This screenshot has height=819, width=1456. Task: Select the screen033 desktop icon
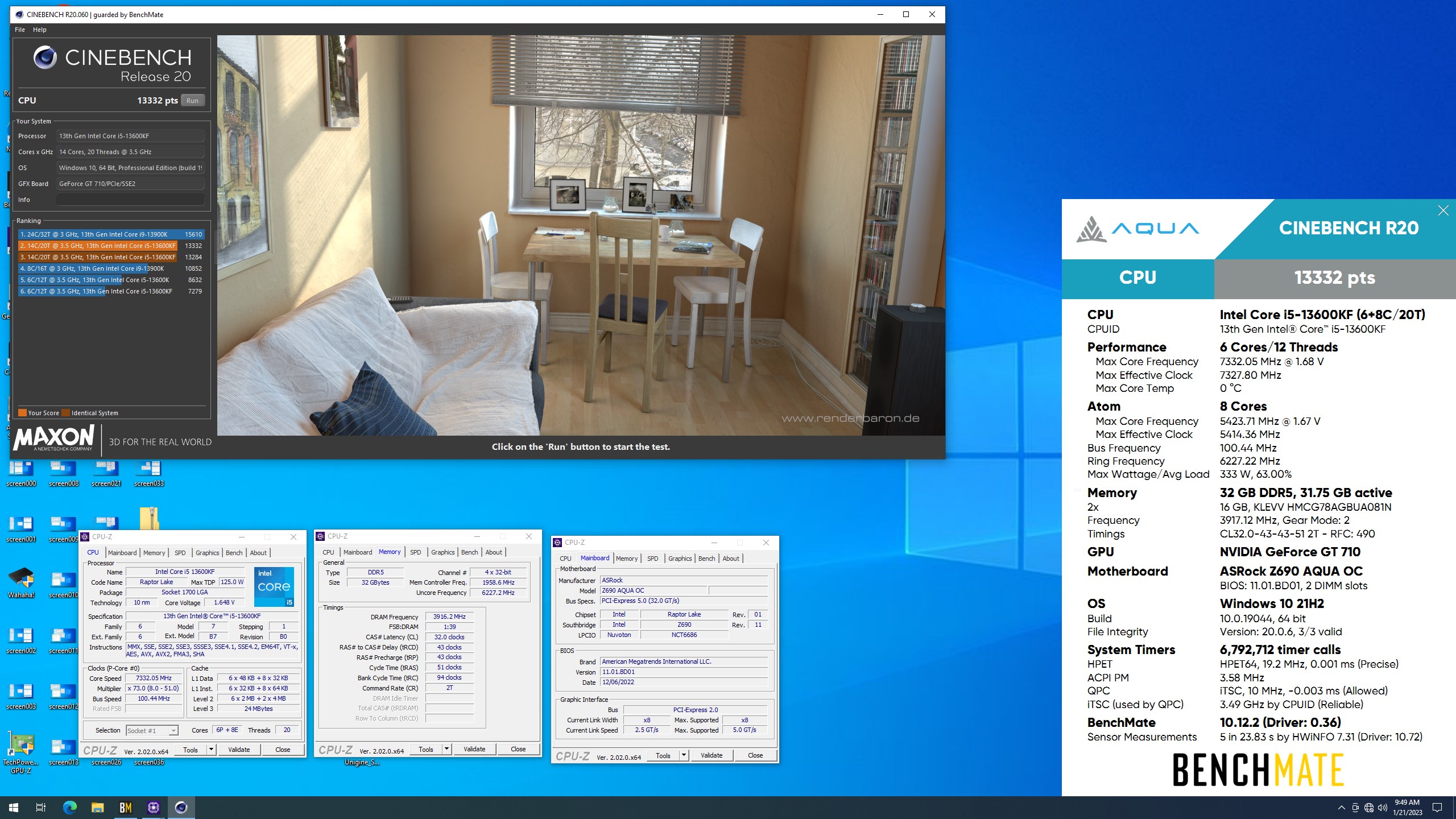149,473
